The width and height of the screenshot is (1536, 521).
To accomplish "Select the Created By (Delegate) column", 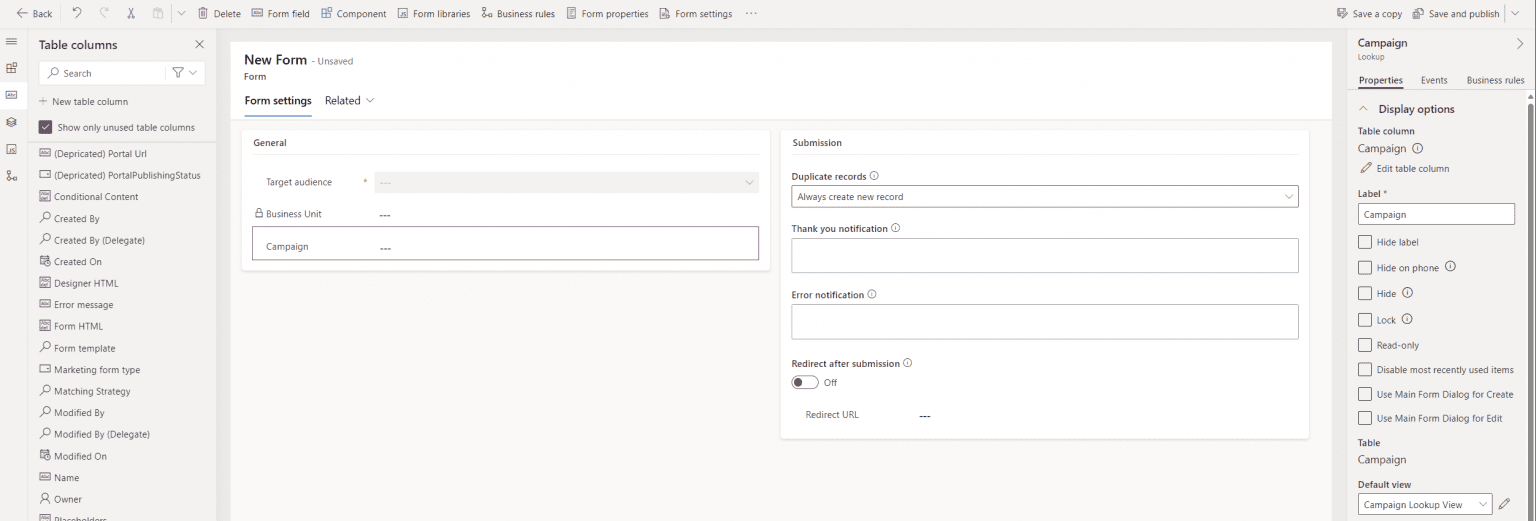I will (92, 240).
